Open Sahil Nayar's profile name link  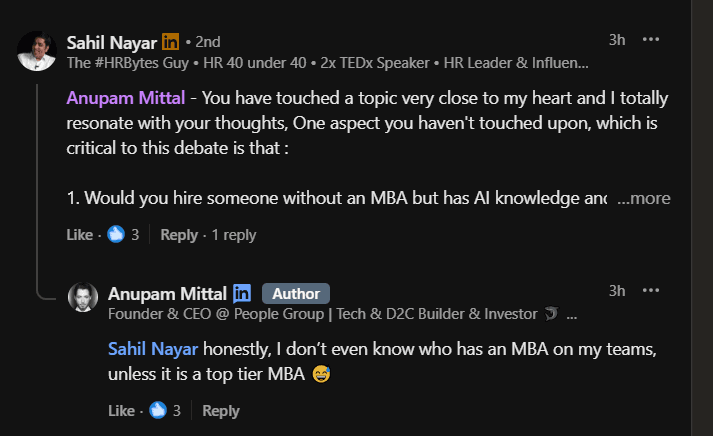pos(110,42)
